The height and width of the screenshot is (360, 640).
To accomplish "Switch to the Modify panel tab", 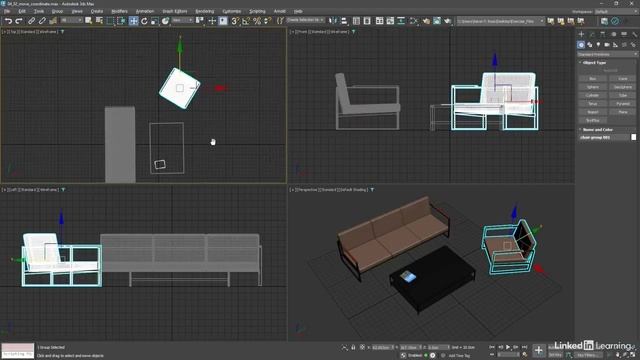I will tap(592, 34).
